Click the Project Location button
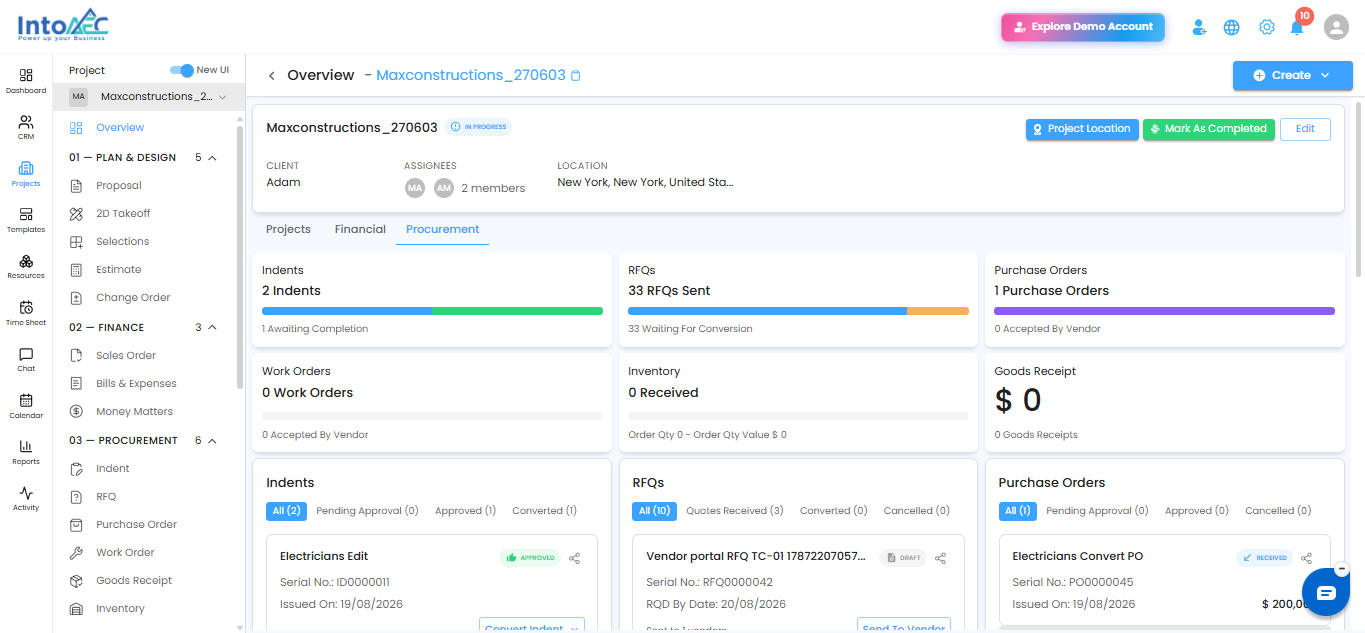Image resolution: width=1365 pixels, height=633 pixels. (1082, 129)
